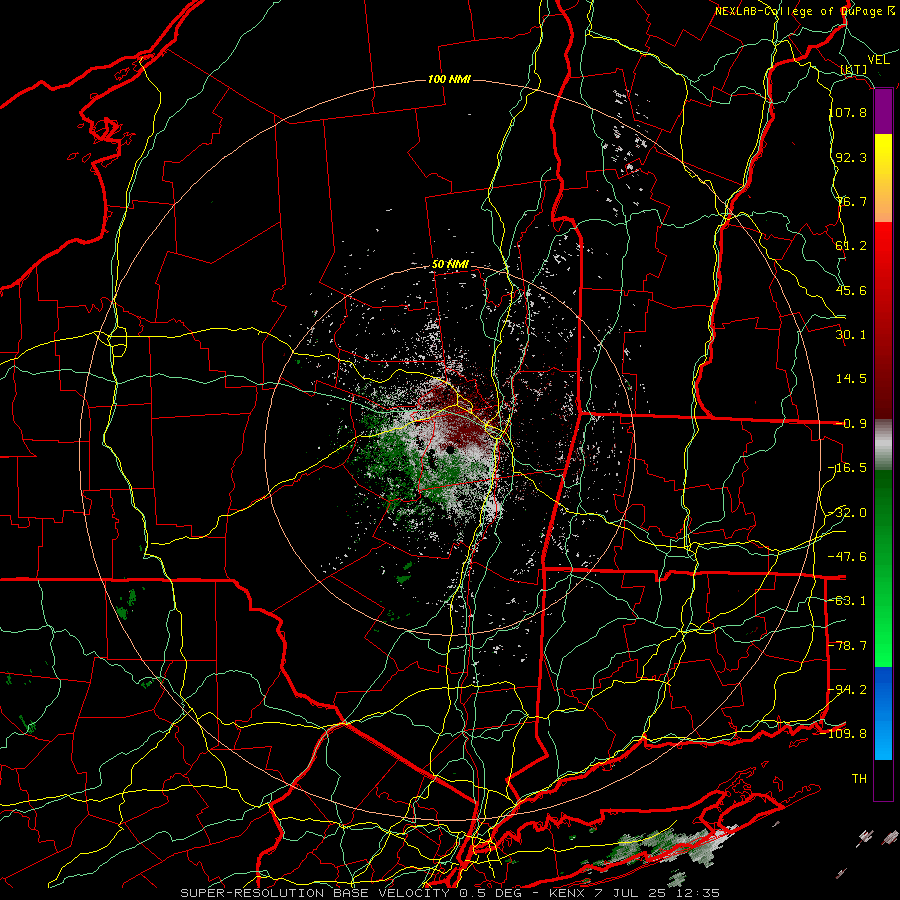Select the 30.1 value on the velocity scale
The height and width of the screenshot is (900, 900).
click(x=852, y=335)
